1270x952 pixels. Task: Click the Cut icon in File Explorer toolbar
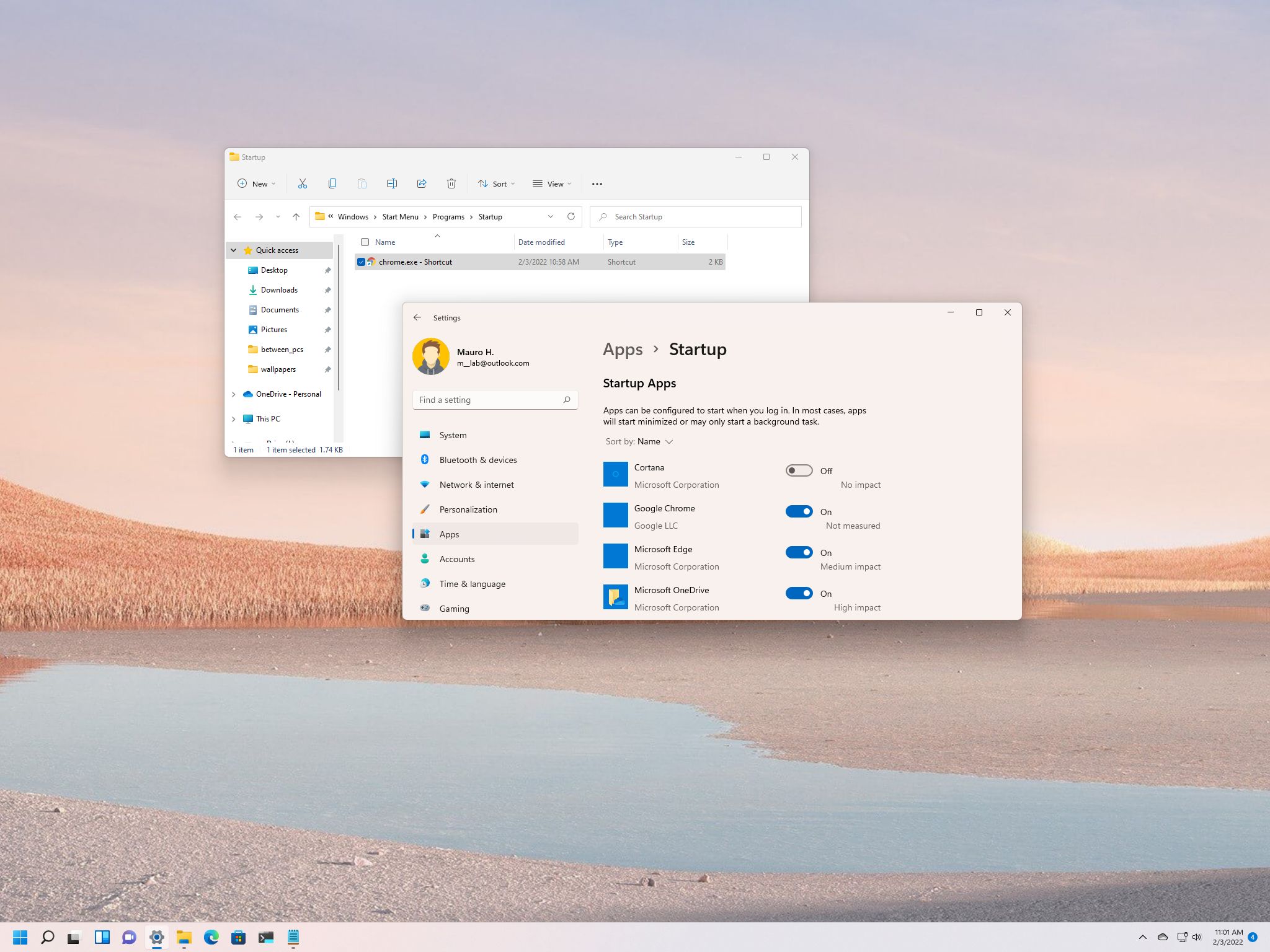click(x=303, y=183)
